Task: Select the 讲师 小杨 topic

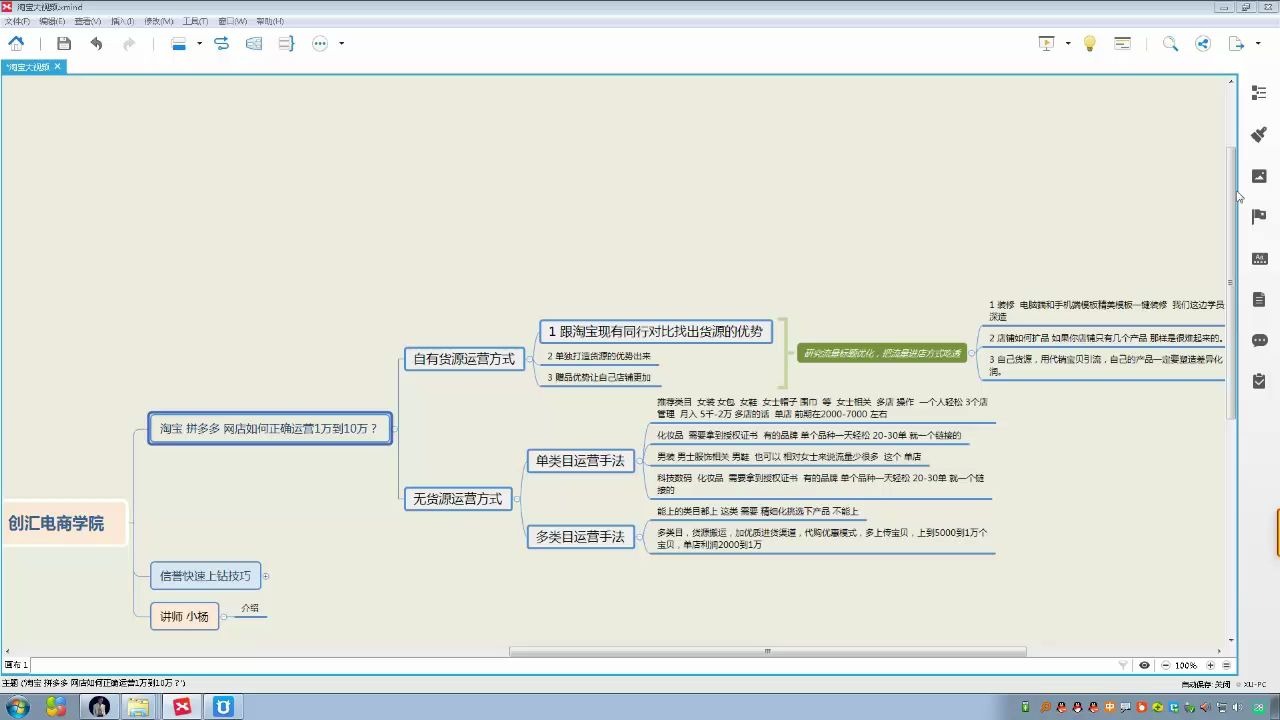Action: pos(184,616)
